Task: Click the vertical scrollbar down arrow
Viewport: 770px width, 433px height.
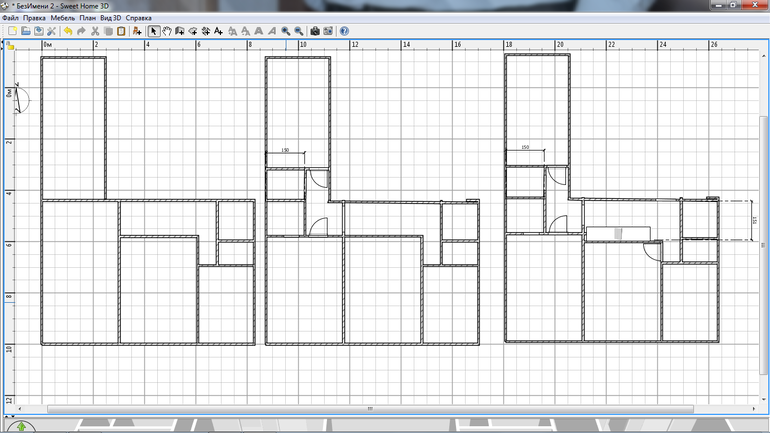Action: 763,400
